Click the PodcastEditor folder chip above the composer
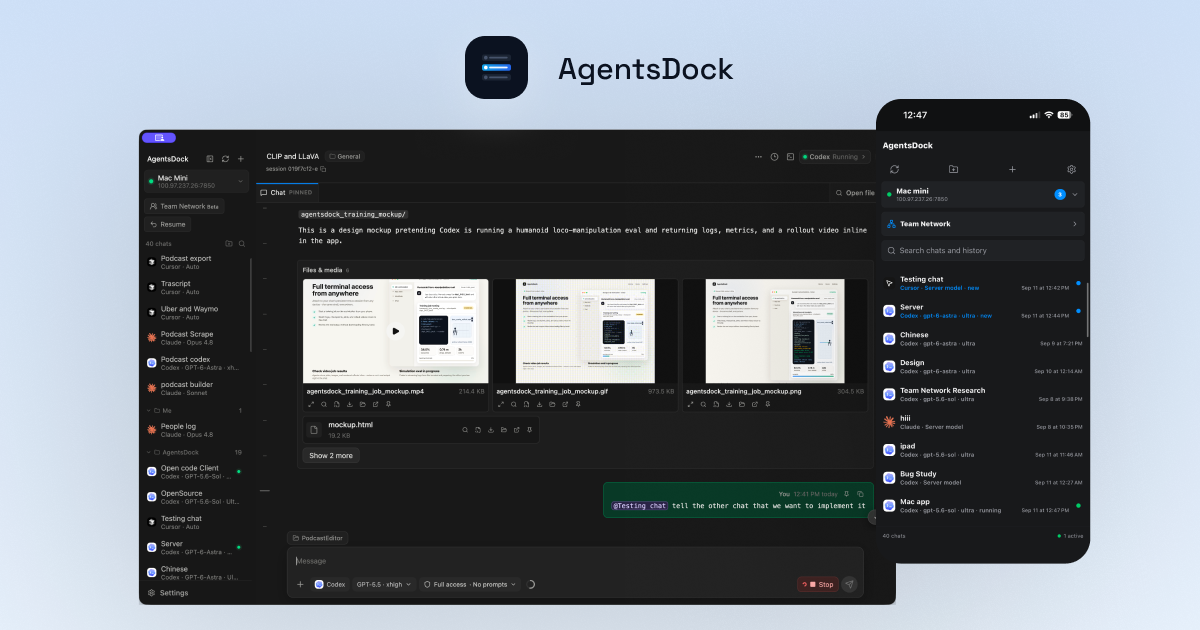Viewport: 1200px width, 630px height. [x=317, y=538]
